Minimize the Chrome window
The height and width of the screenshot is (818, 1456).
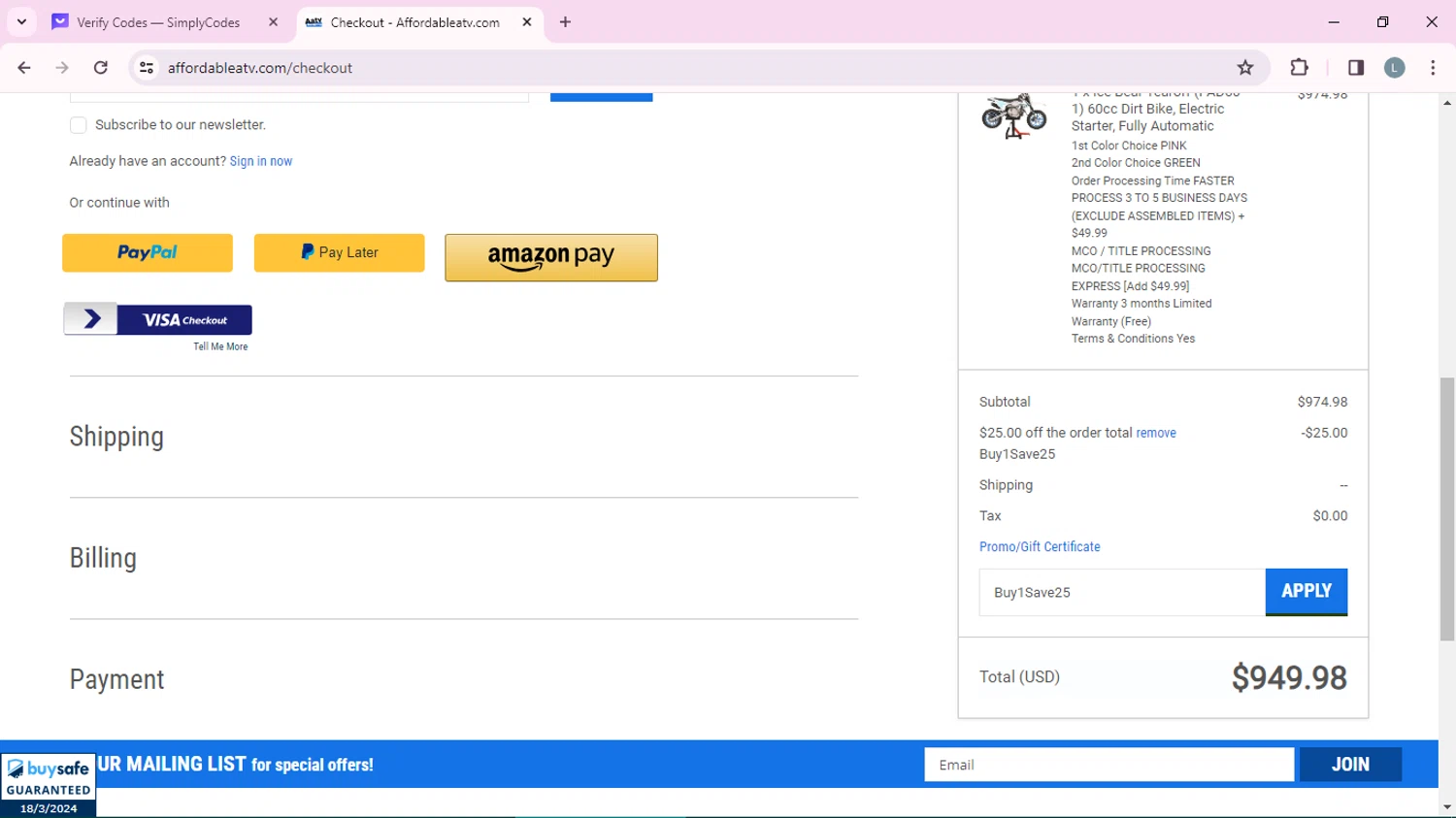point(1334,21)
